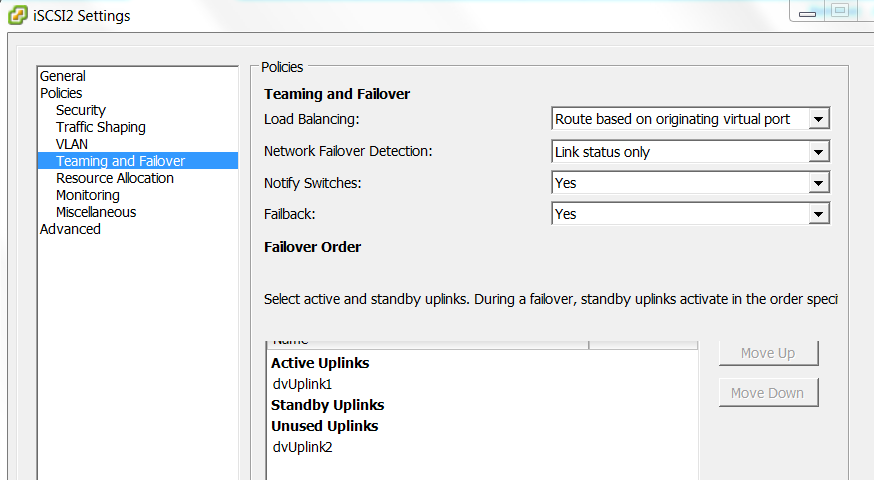Select the Advanced category

70,229
